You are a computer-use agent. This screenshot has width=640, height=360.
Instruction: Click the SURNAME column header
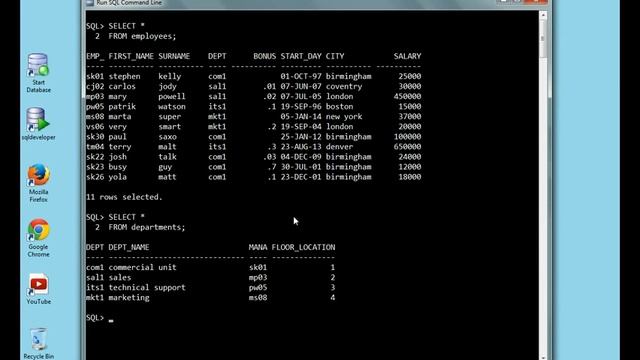pos(174,56)
